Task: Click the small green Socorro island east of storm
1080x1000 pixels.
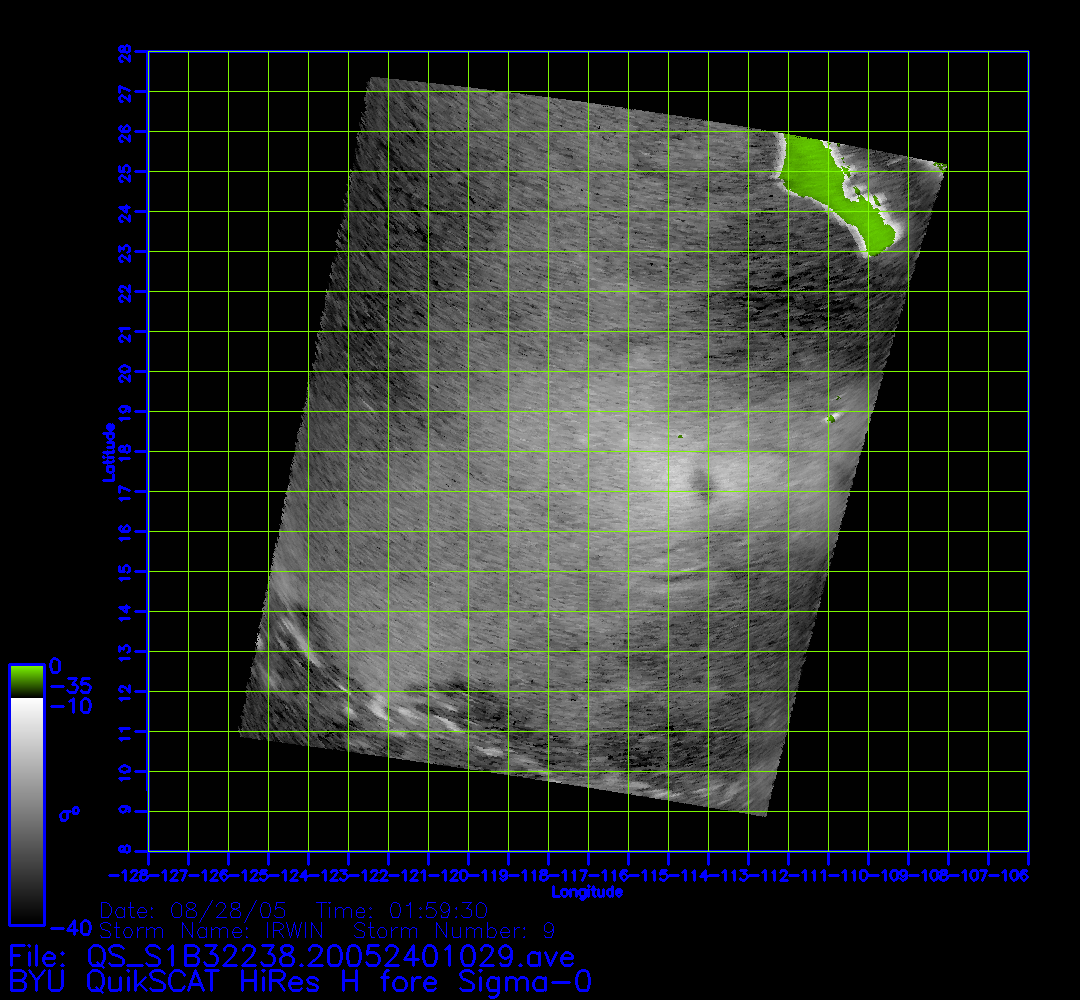Action: coord(831,418)
